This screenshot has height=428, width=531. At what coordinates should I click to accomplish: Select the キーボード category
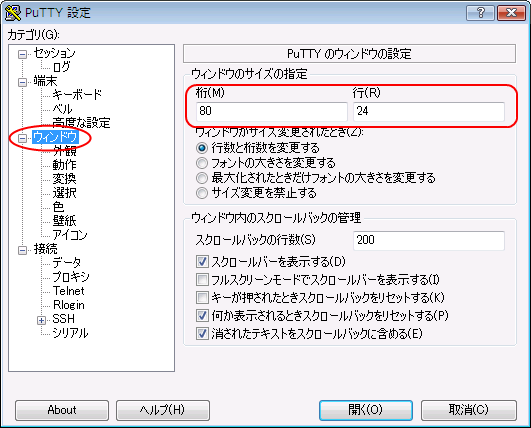77,94
